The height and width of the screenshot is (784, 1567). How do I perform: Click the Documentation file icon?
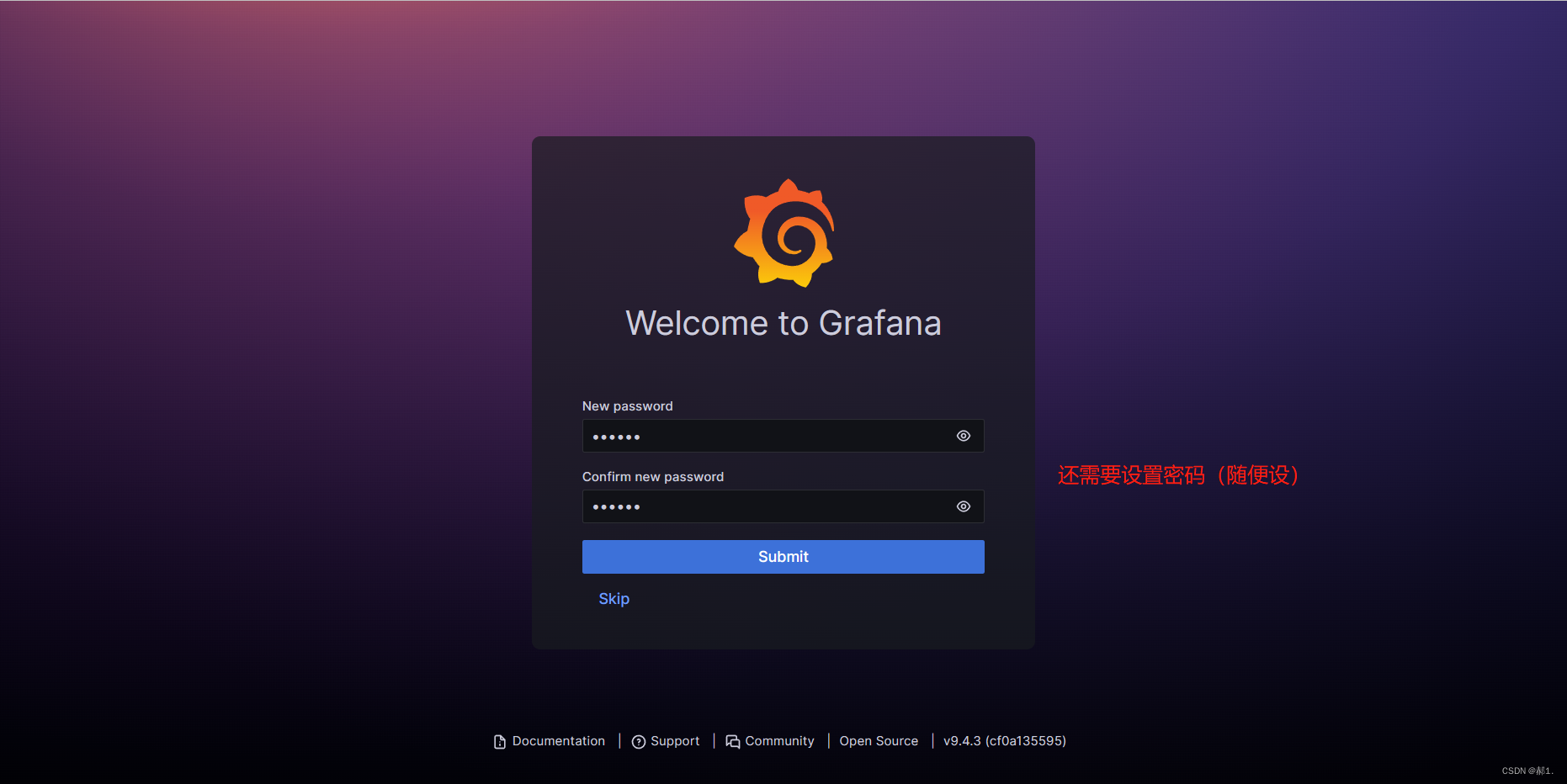[500, 742]
